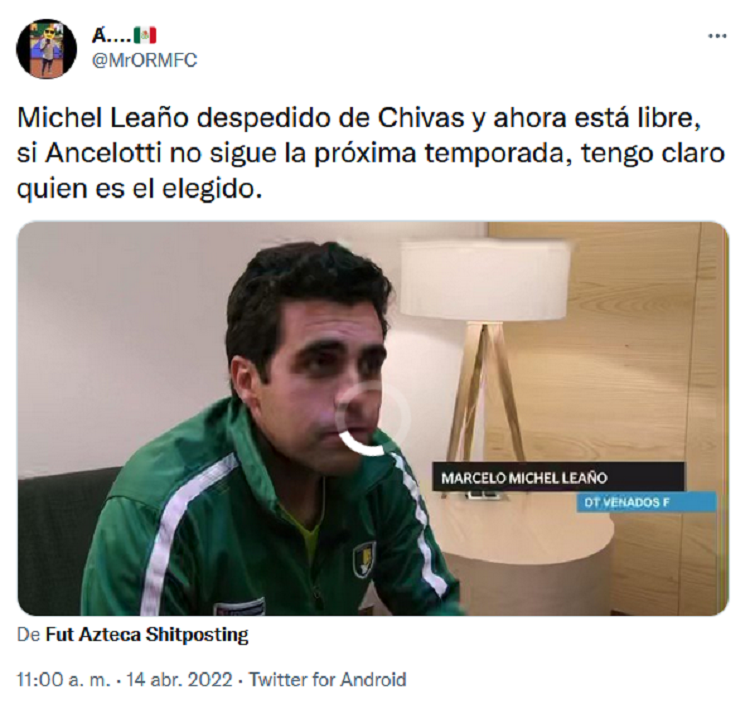Image resolution: width=750 pixels, height=709 pixels.
Task: Click the team crest on the green jacket
Action: [x=364, y=558]
